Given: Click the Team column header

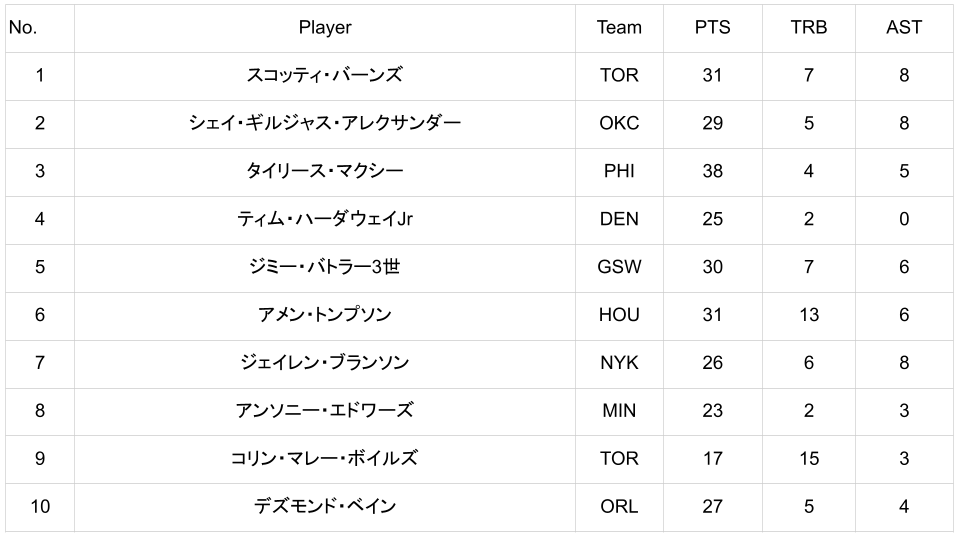Looking at the screenshot, I should coord(619,28).
